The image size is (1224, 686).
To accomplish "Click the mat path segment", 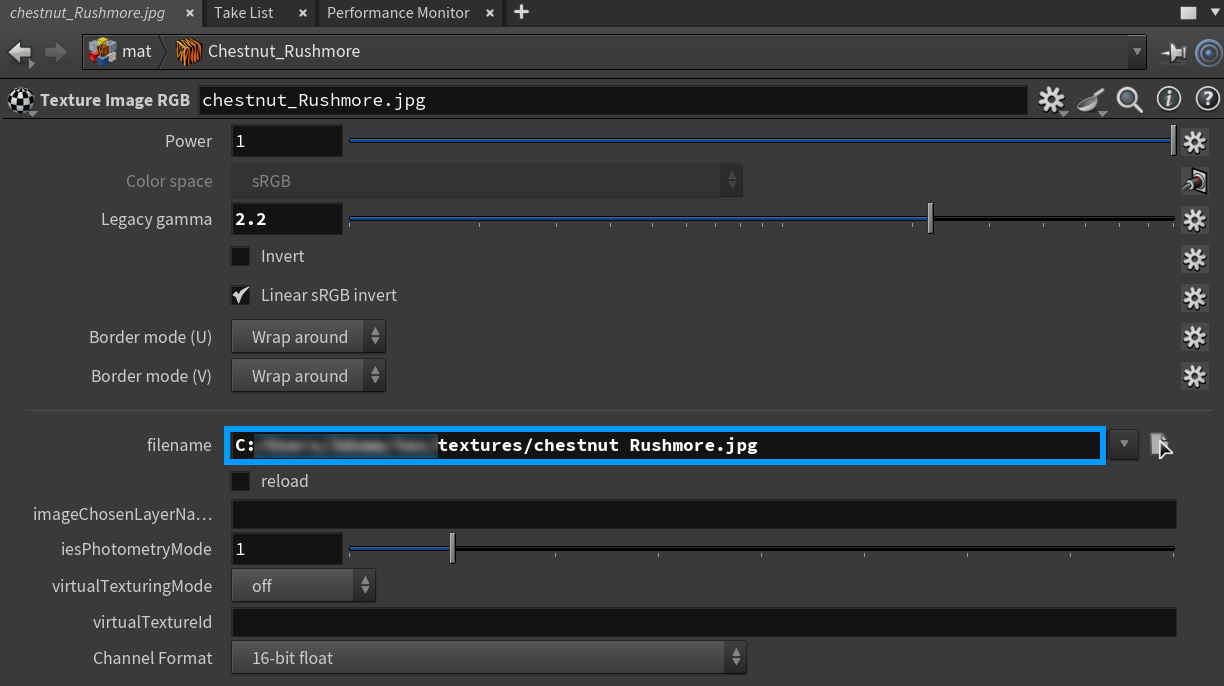I will [x=122, y=52].
